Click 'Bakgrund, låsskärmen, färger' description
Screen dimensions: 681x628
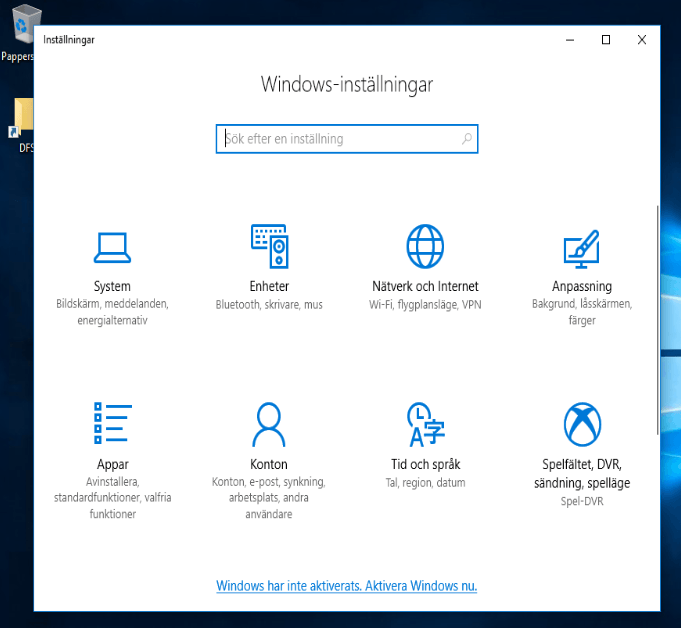tap(582, 312)
